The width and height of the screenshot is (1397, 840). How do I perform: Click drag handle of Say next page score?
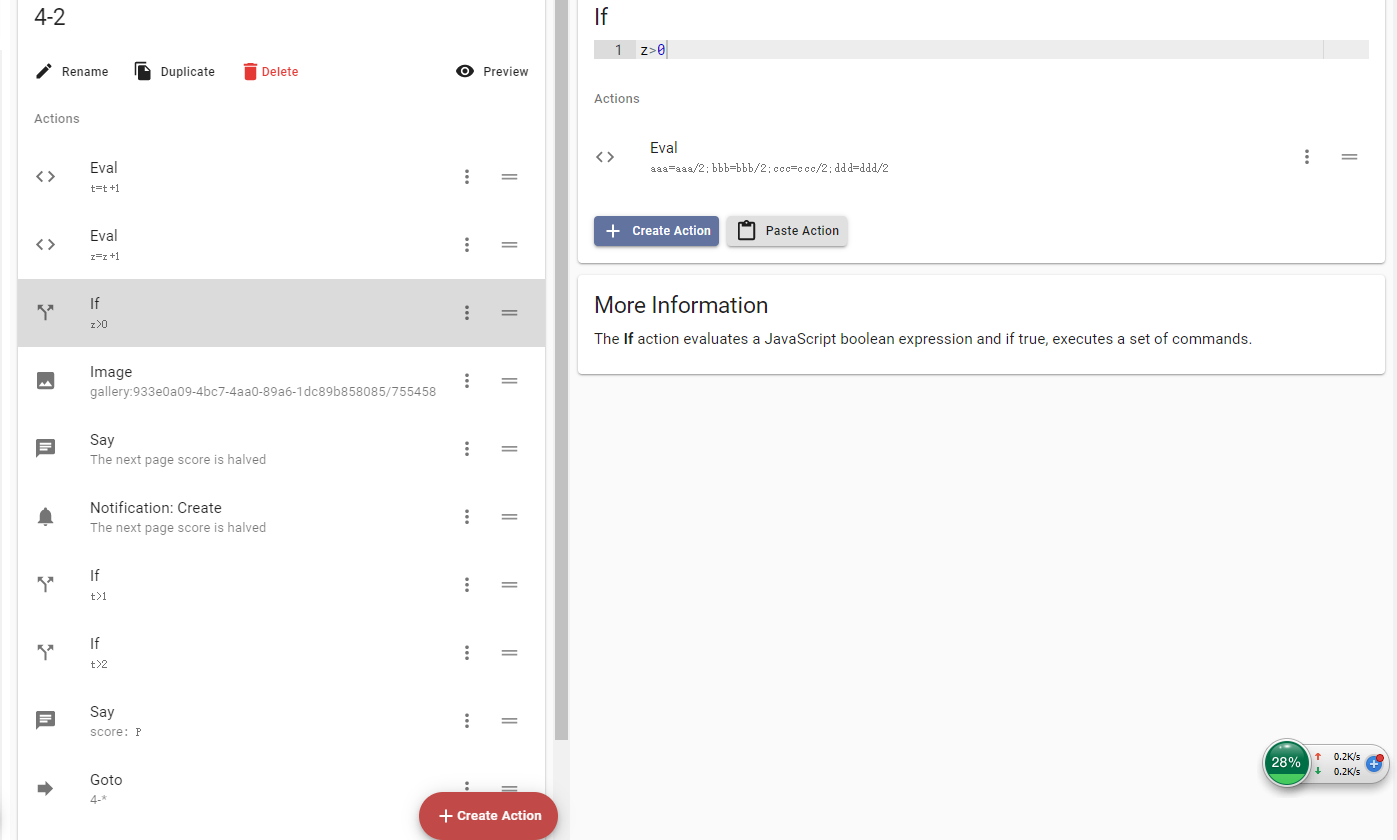tap(509, 449)
